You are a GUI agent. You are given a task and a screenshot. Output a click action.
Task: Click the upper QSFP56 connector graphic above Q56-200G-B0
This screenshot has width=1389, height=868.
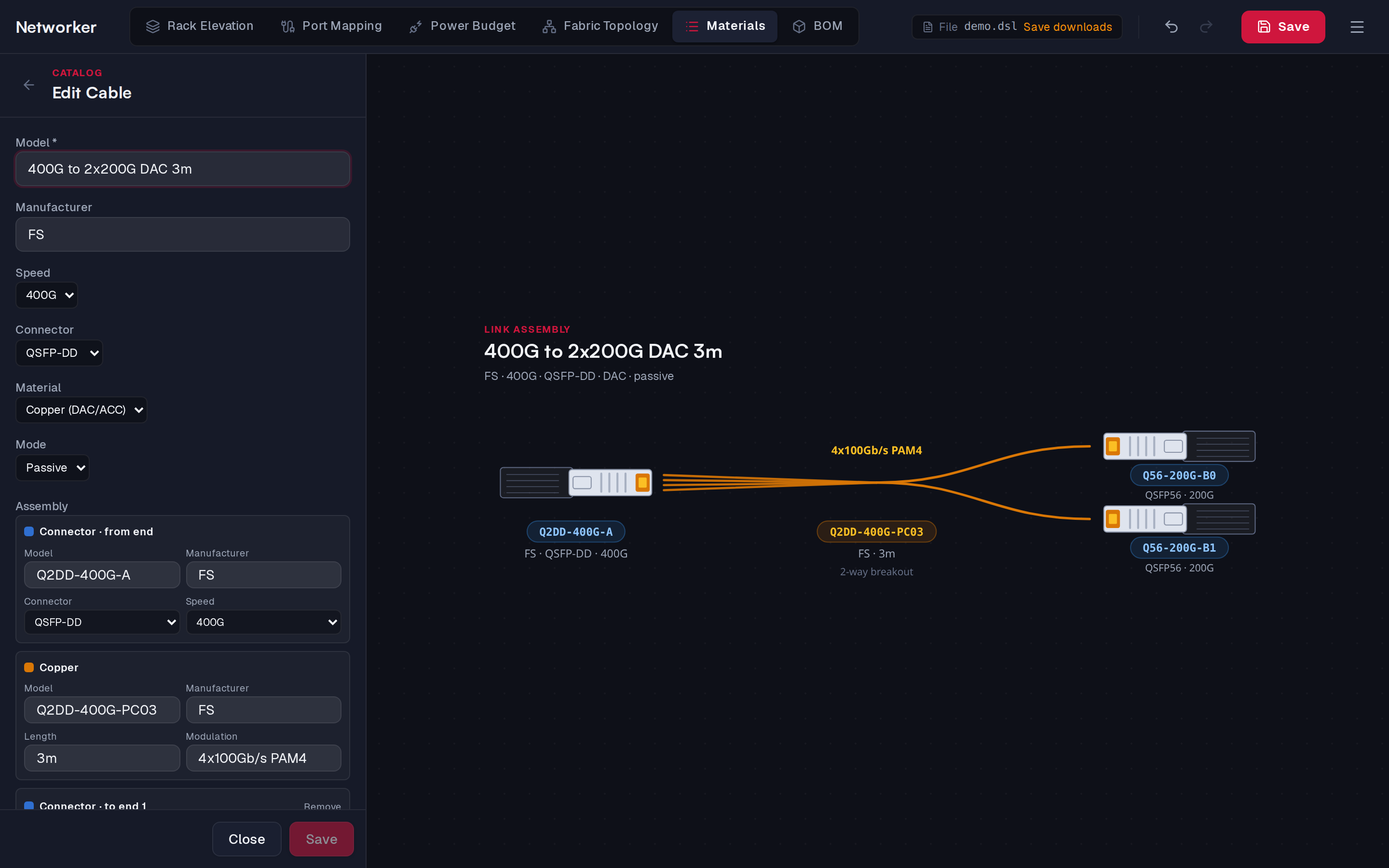[x=1179, y=446]
